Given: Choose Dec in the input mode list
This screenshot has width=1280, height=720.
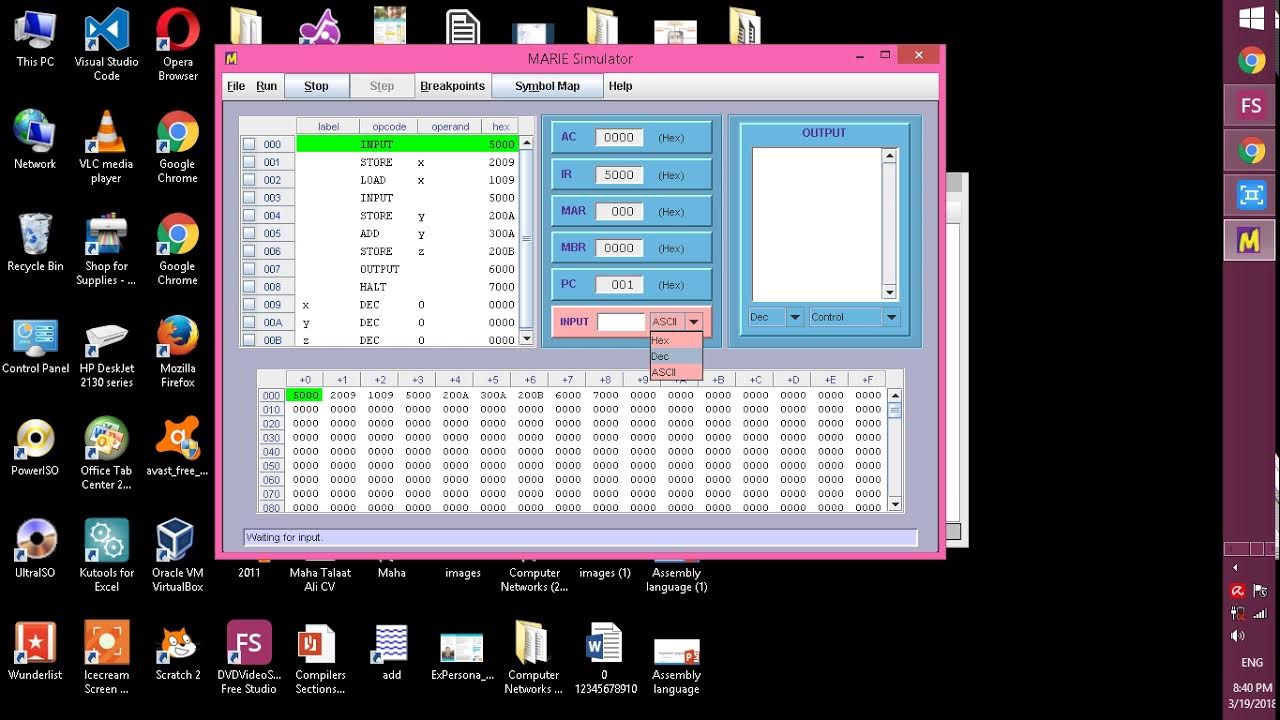Looking at the screenshot, I should click(675, 356).
